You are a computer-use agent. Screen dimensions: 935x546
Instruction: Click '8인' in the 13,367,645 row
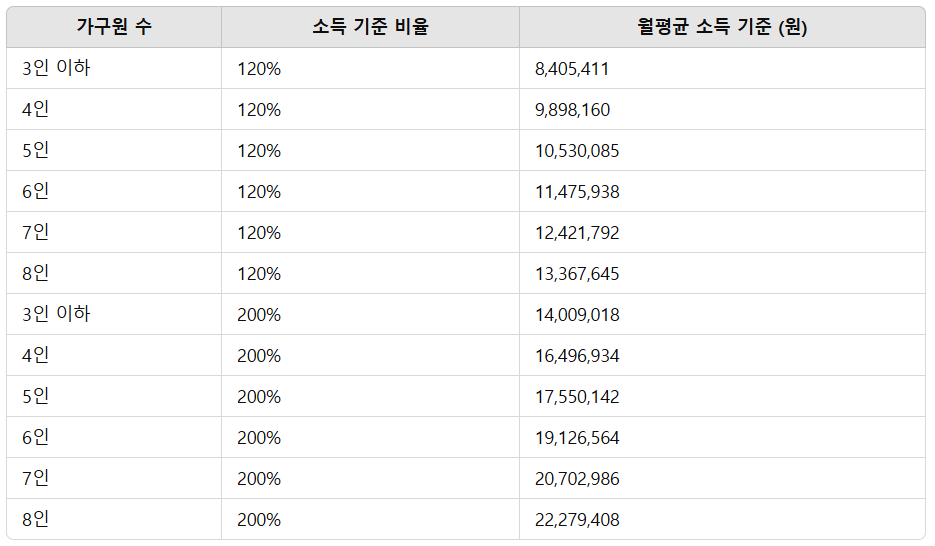[35, 273]
